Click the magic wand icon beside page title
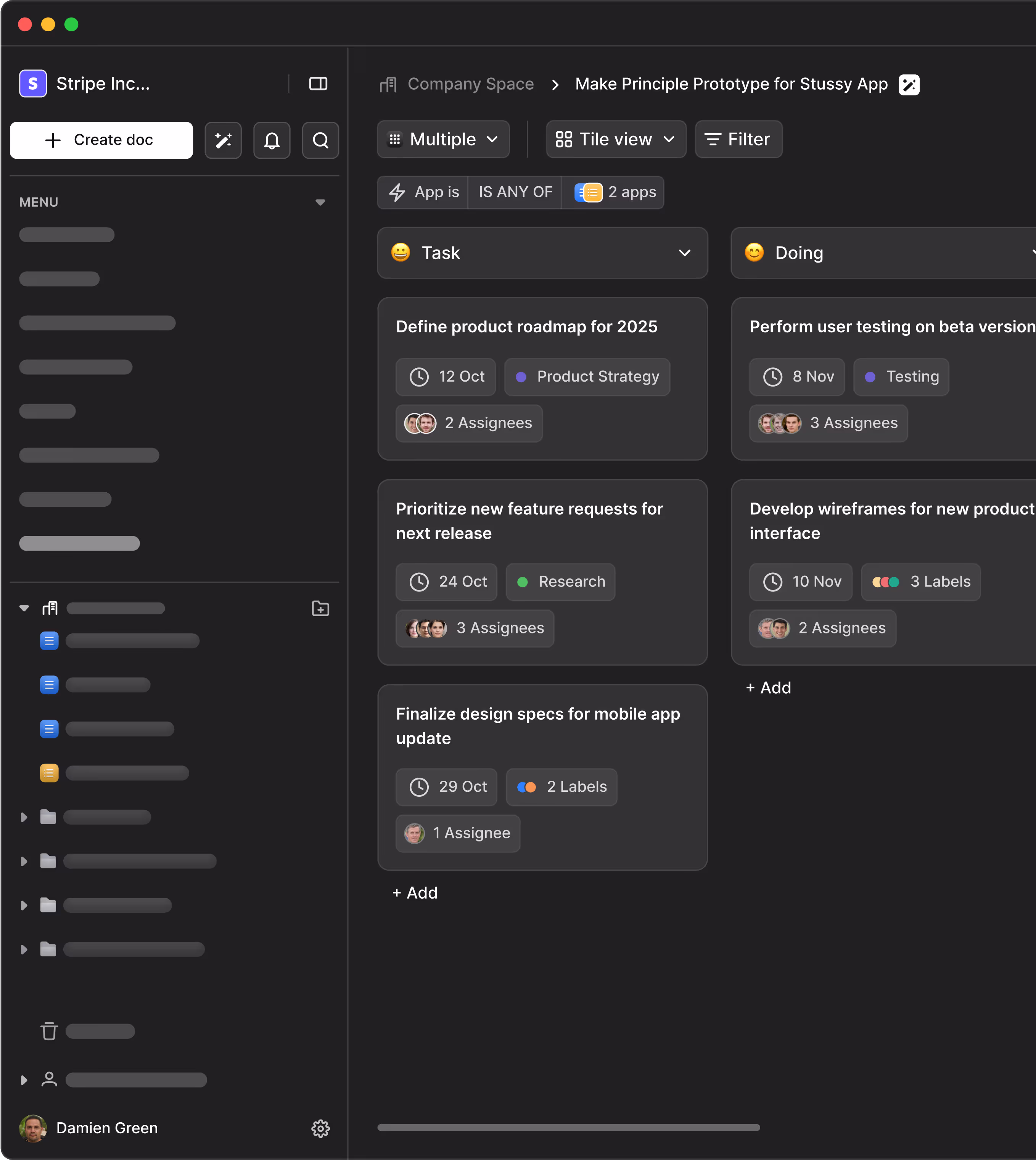Viewport: 1036px width, 1160px height. [x=909, y=85]
